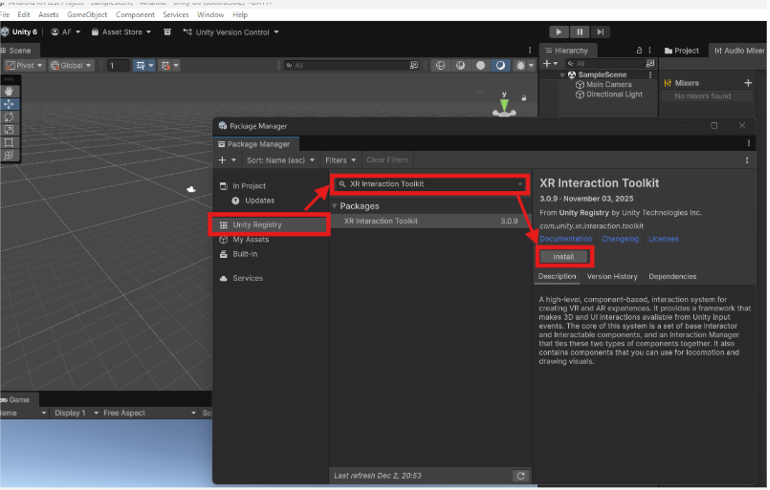Switch to Version History tab
Viewport: 770px width, 490px height.
(612, 276)
